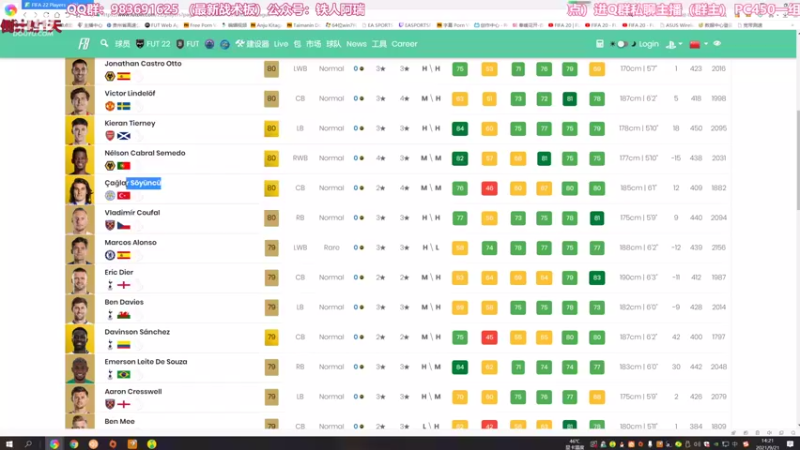This screenshot has width=800, height=450.
Task: Click Turkey flag under Çağlar Söyüncü
Action: point(123,195)
